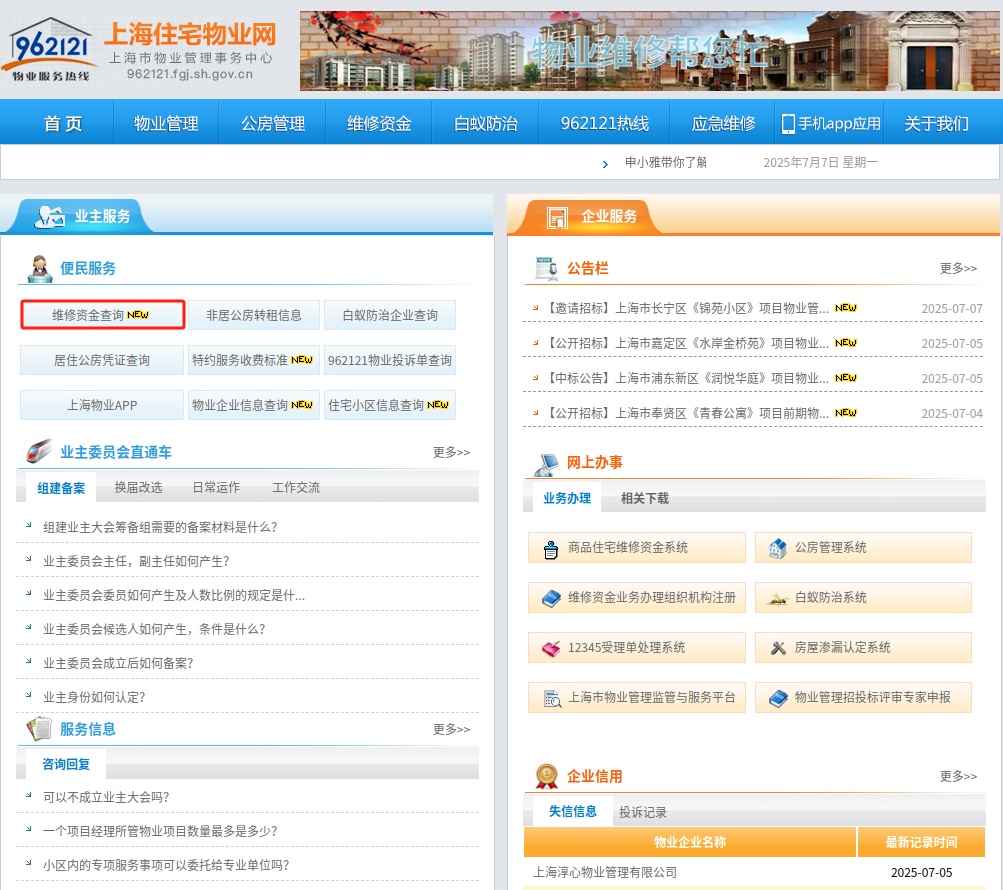Click the 商品住宅维修资金系统 icon

(x=550, y=548)
